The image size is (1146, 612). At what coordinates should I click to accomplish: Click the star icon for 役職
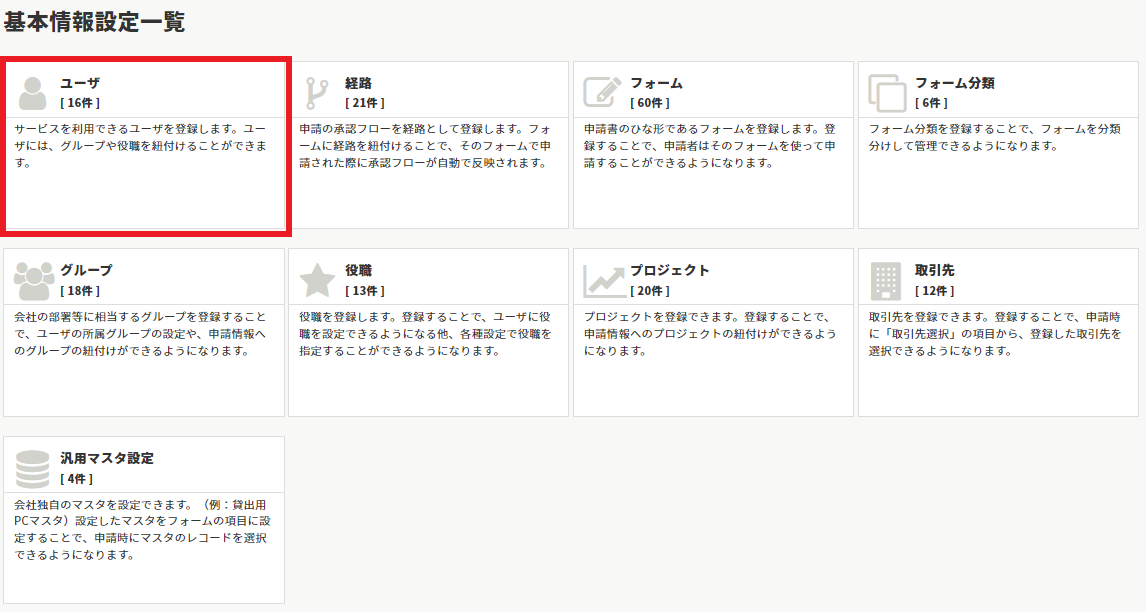coord(317,280)
